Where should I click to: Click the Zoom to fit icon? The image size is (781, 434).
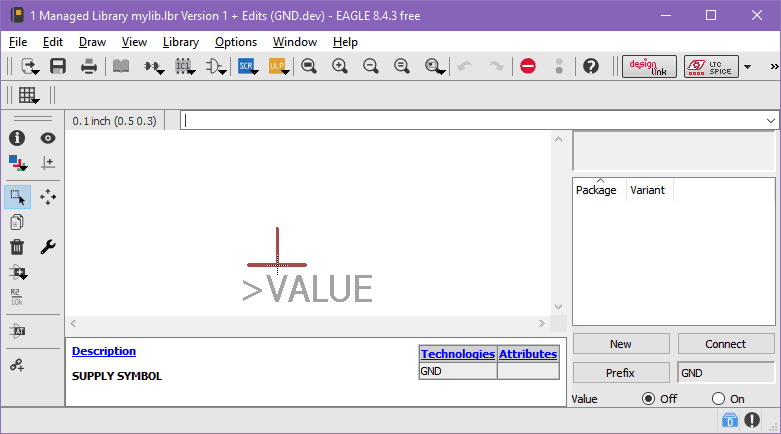coord(309,66)
